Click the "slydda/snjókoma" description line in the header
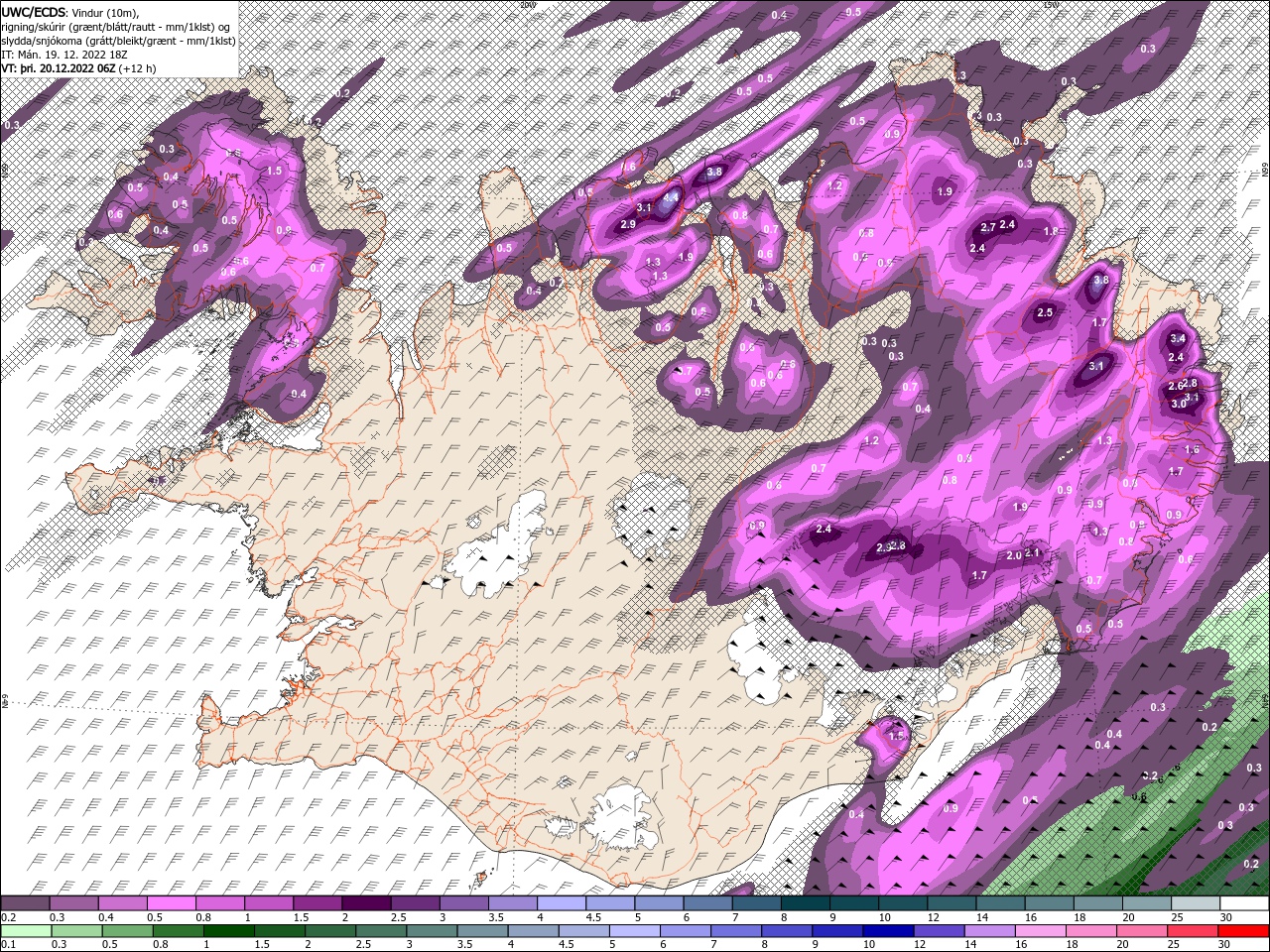 118,41
